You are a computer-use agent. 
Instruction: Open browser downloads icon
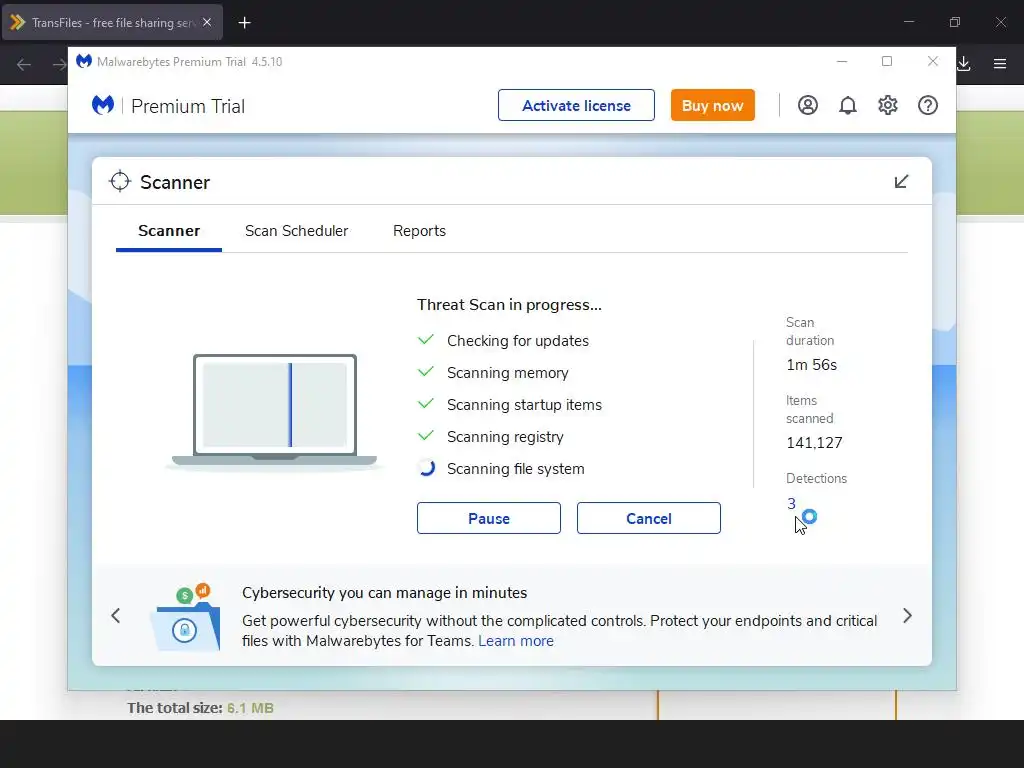963,64
